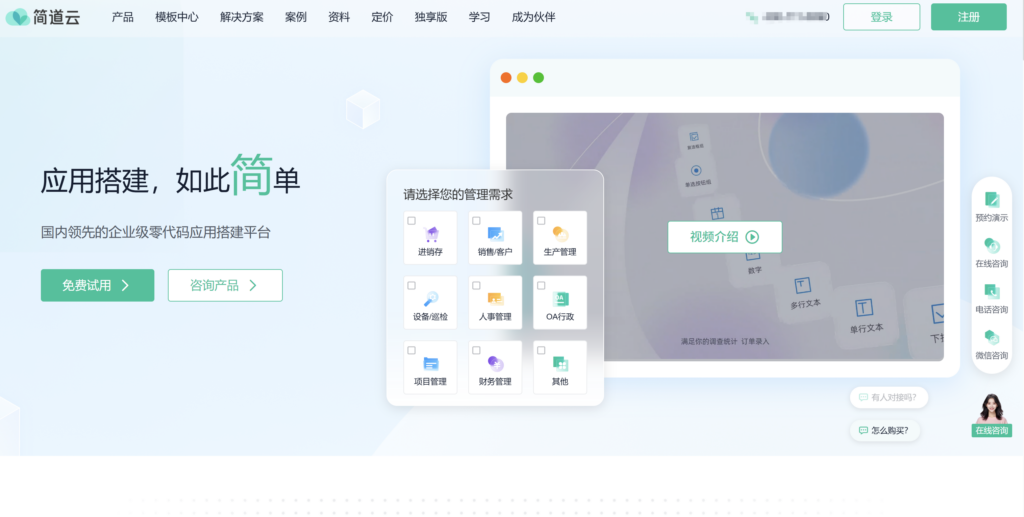The height and width of the screenshot is (517, 1024).
Task: Click the 请选择您的管理需求 heading
Action: tap(458, 195)
